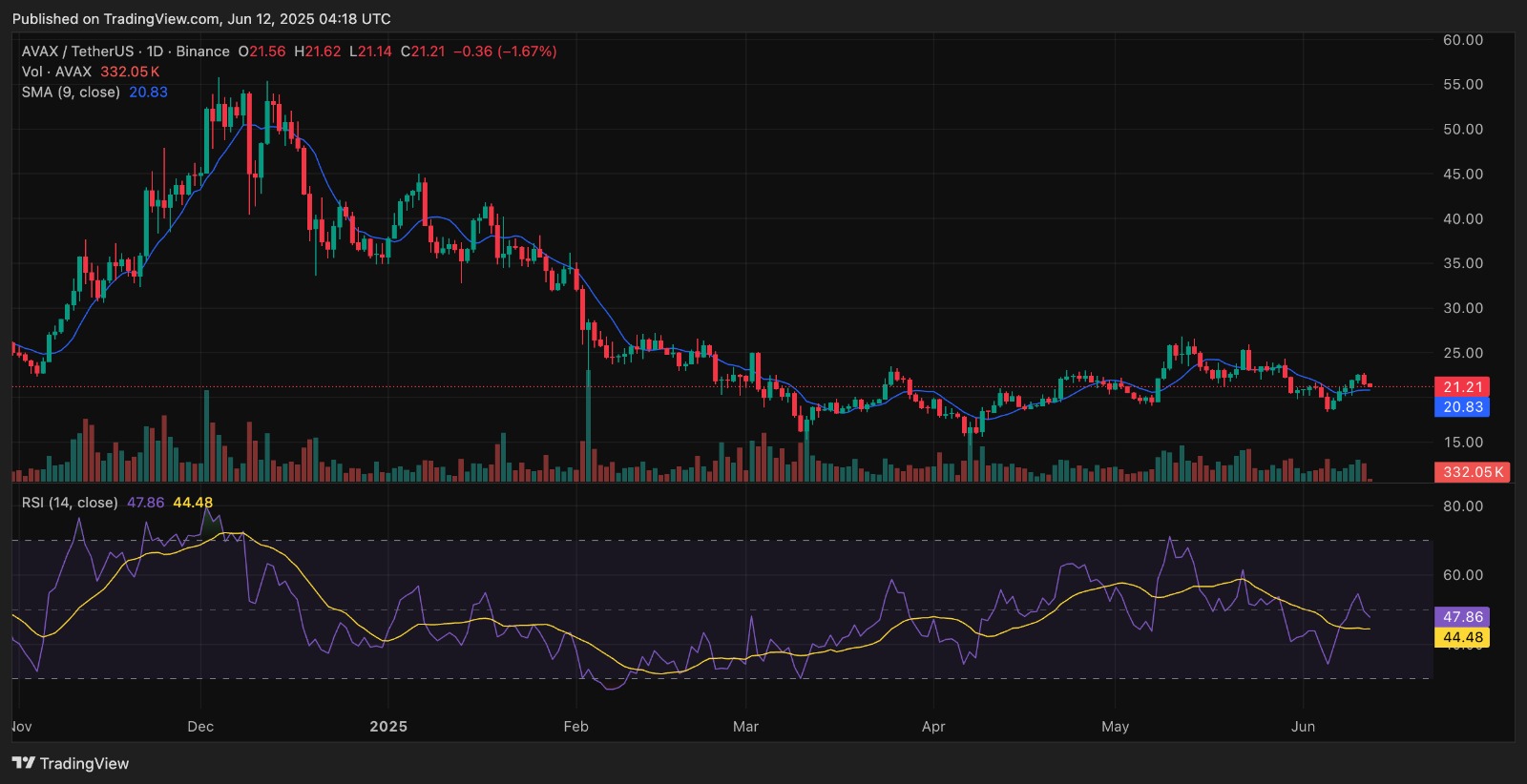This screenshot has width=1527, height=784.
Task: Select the 1D interval label in the legend
Action: tap(155, 52)
